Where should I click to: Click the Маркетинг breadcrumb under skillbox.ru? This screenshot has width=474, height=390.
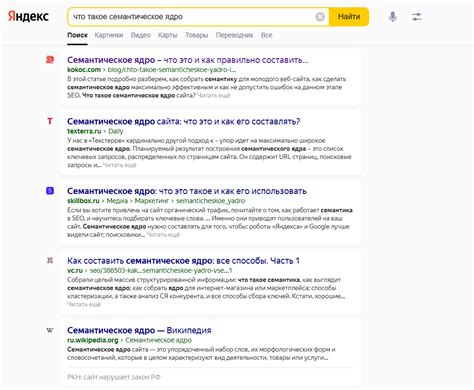coord(152,201)
